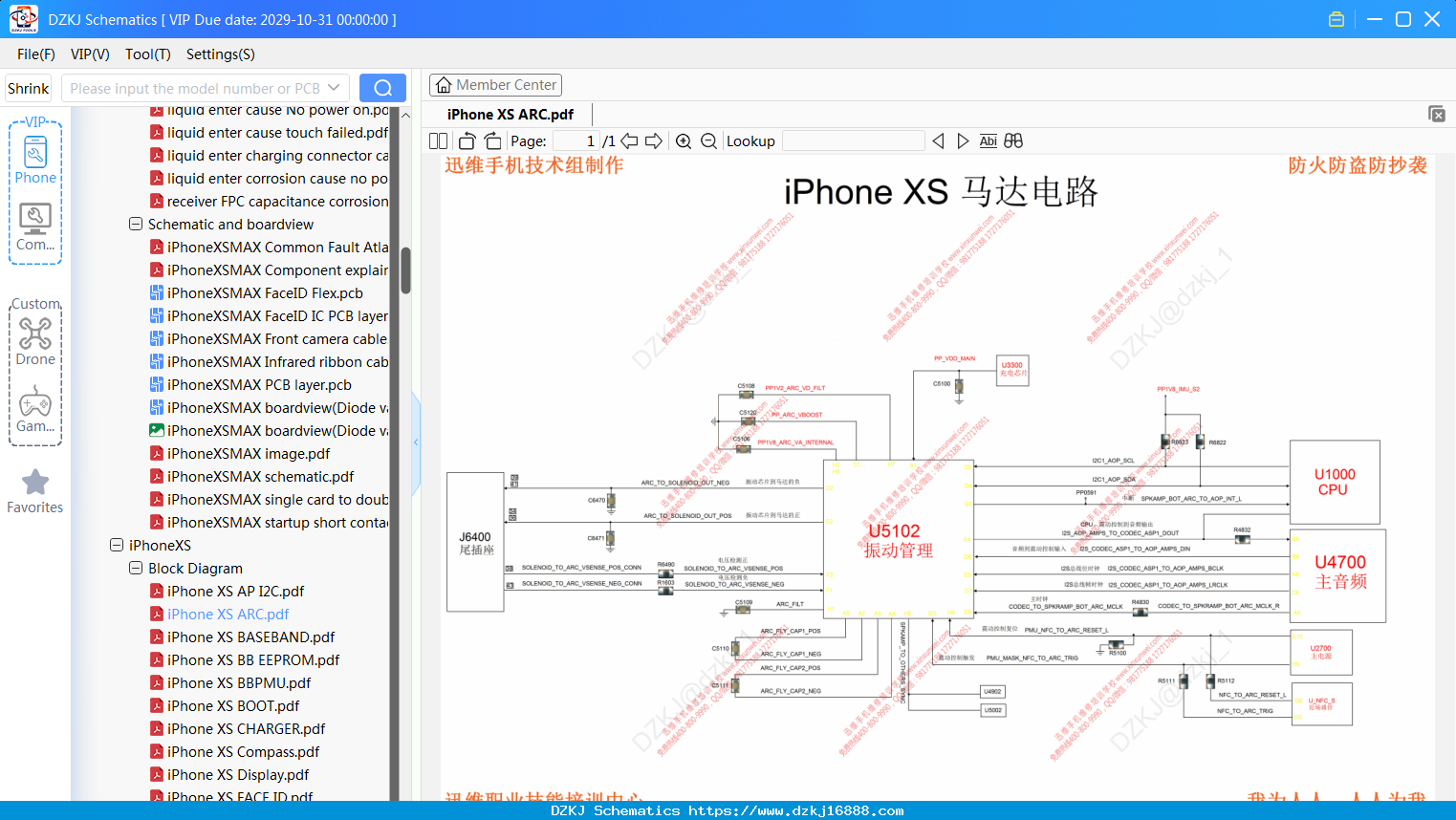Screen dimensions: 1456x820
Task: Open the Tool(T) menu
Action: [x=147, y=54]
